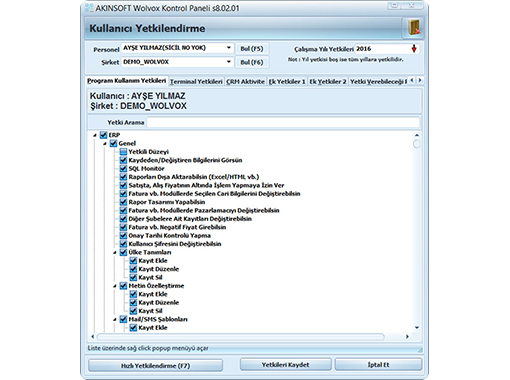Uncheck Onay Tarihi Kontrolü Yapma

coord(123,235)
